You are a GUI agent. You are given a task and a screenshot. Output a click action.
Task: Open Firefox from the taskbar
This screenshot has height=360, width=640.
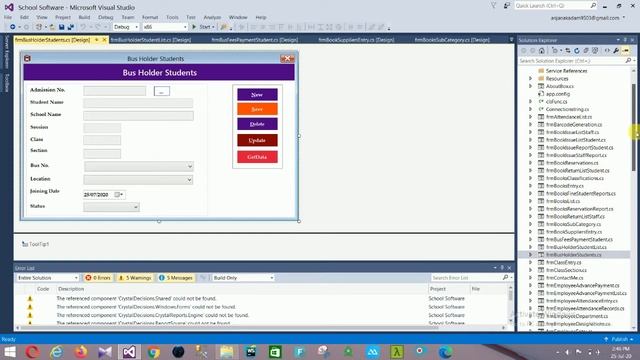click(81, 352)
